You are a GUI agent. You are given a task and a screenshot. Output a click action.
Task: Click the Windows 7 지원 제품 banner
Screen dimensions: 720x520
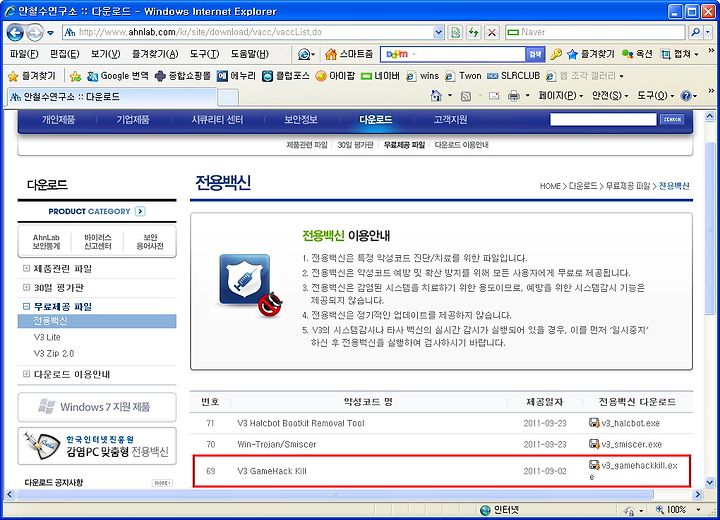[97, 407]
